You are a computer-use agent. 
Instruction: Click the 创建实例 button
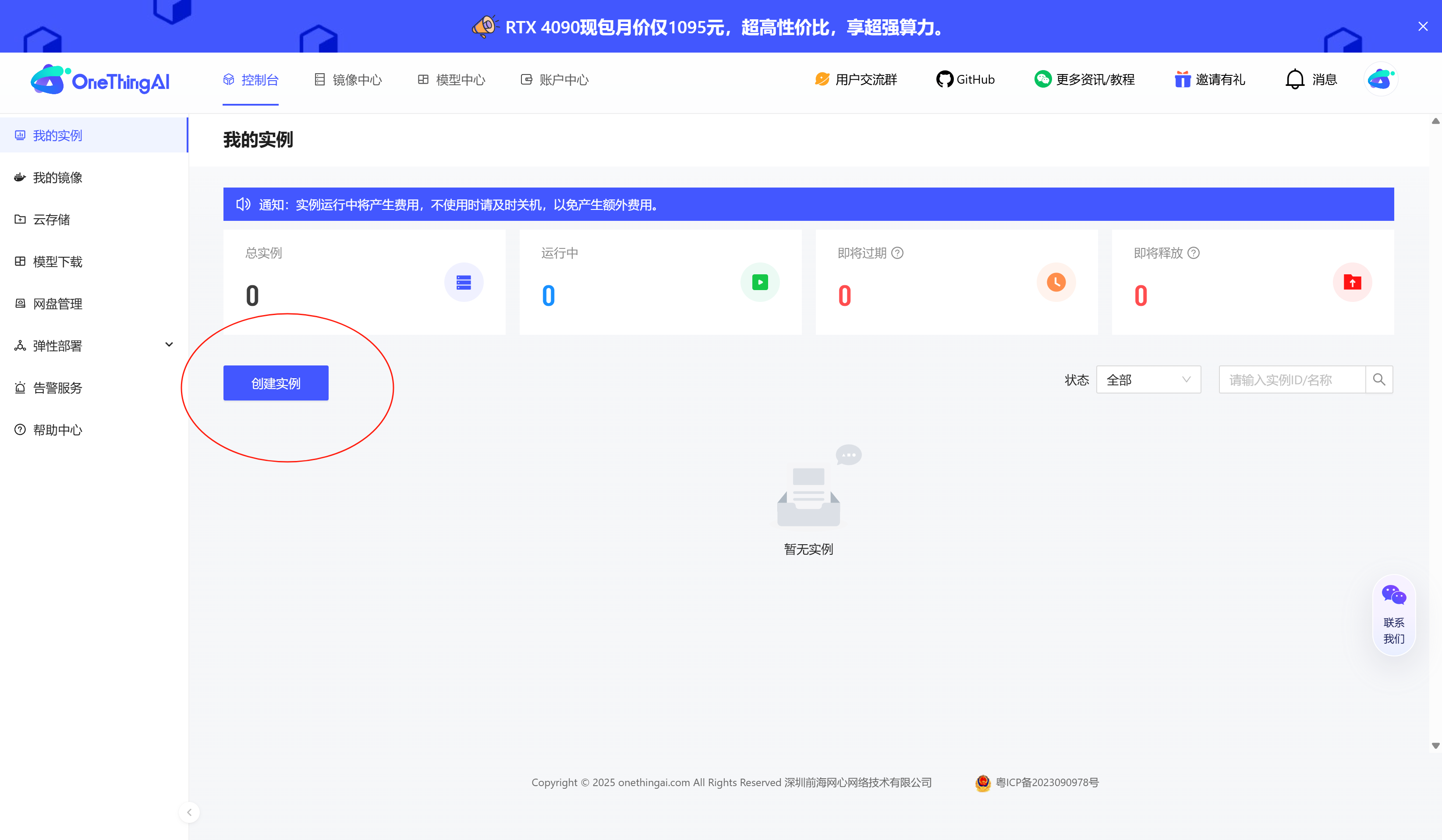[x=276, y=383]
